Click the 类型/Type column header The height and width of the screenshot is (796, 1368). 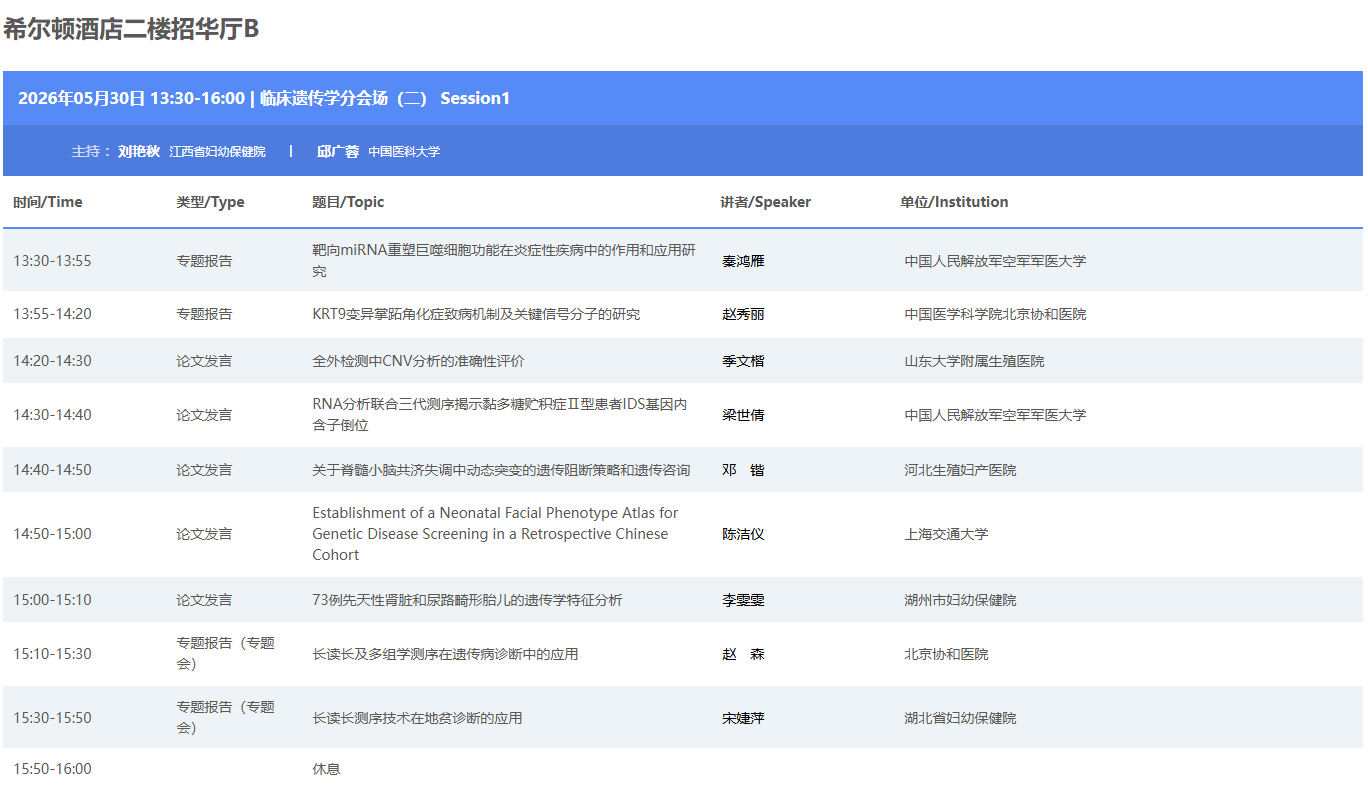pos(210,202)
